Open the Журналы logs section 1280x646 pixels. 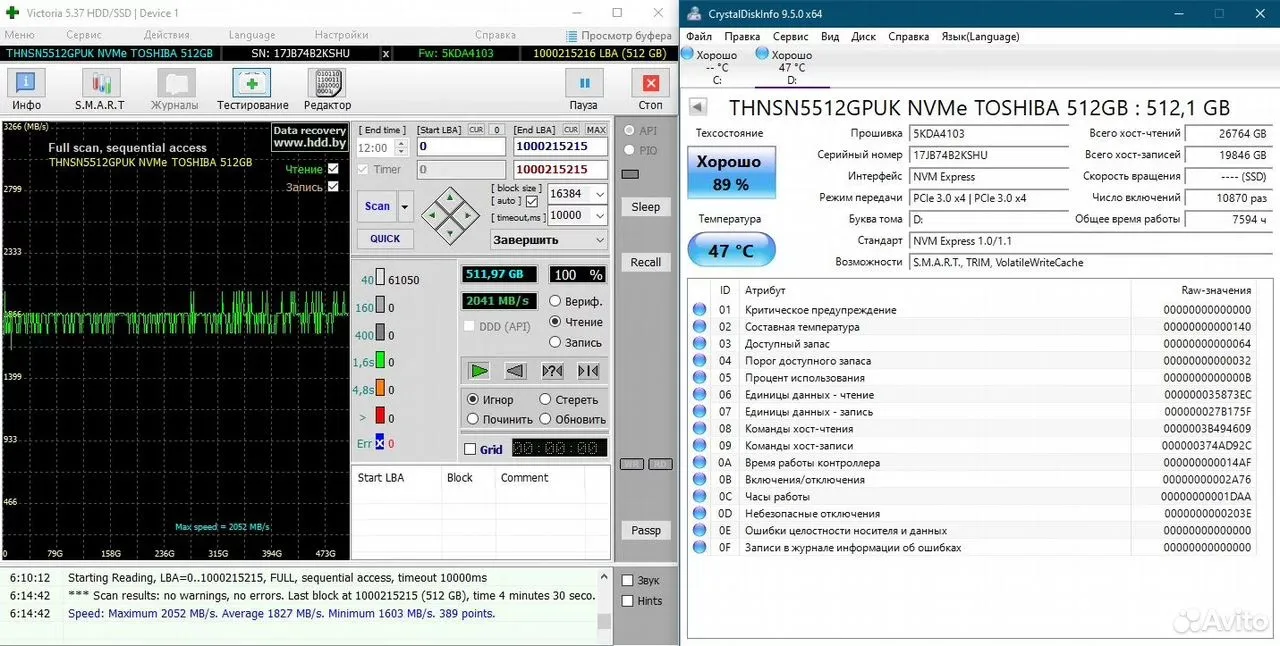[x=175, y=89]
